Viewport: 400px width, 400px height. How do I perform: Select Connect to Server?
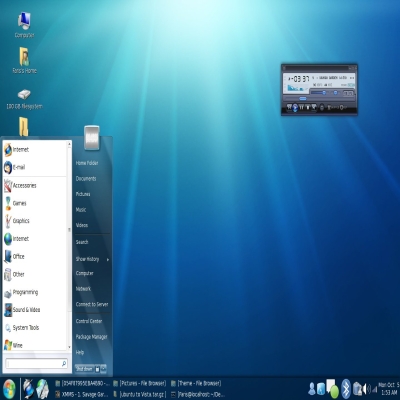click(x=92, y=304)
